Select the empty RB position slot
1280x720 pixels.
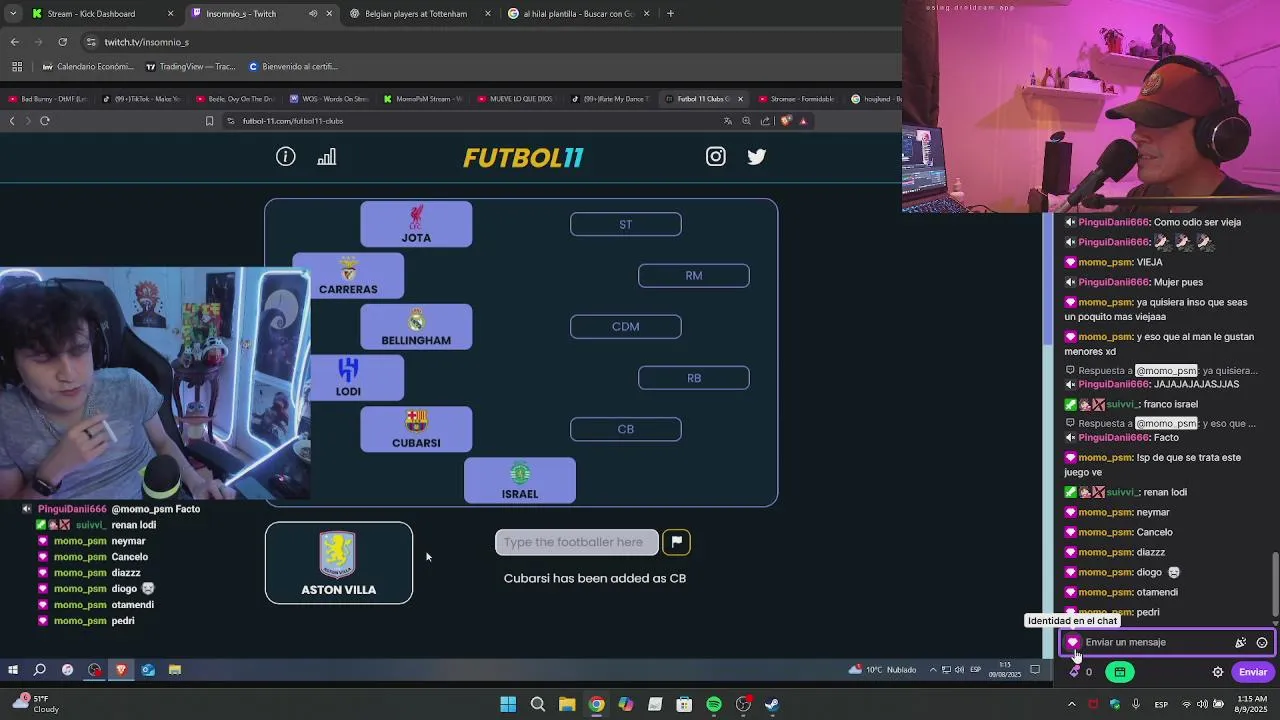[694, 378]
